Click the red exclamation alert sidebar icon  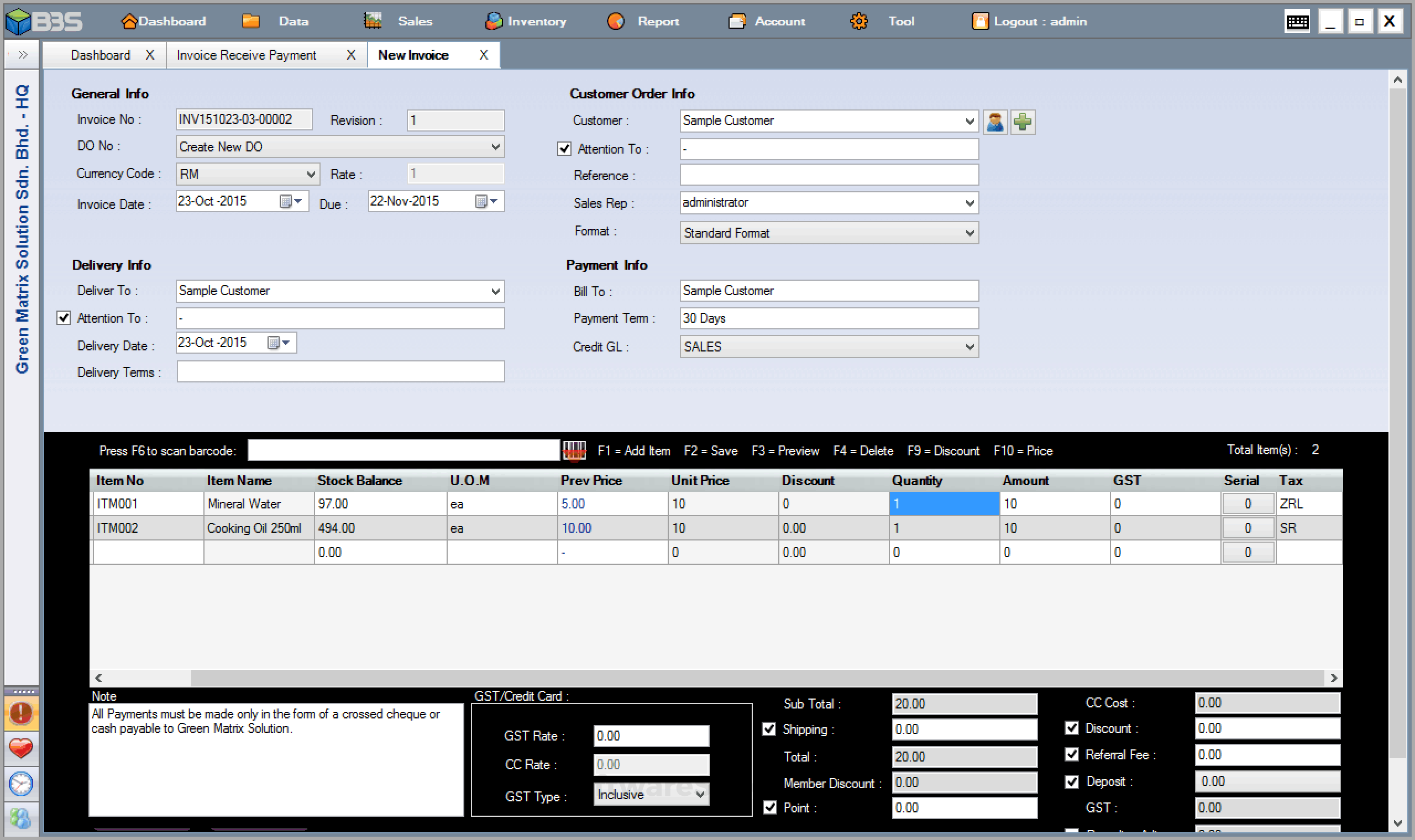click(x=21, y=713)
